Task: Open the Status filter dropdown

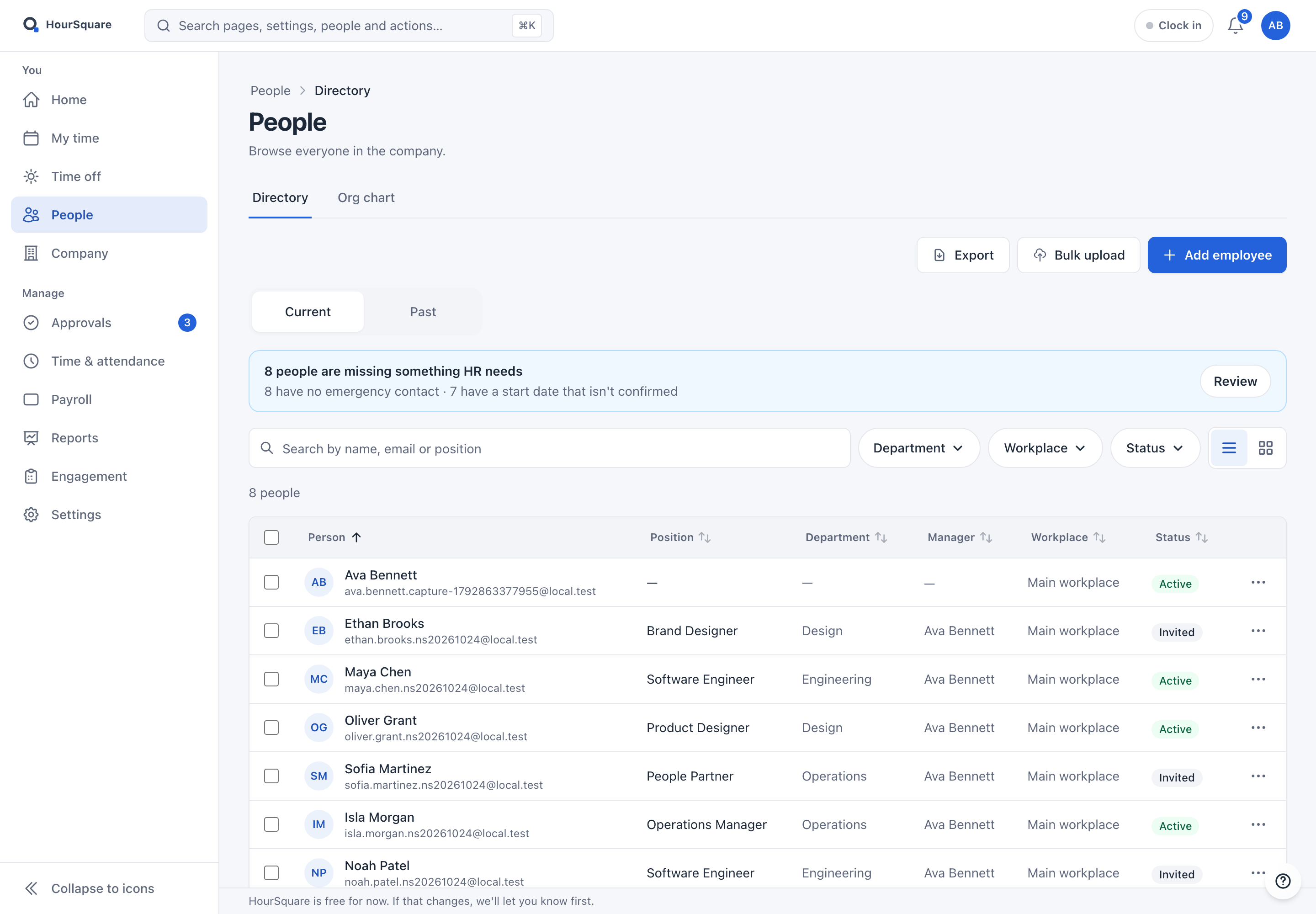Action: [x=1155, y=448]
